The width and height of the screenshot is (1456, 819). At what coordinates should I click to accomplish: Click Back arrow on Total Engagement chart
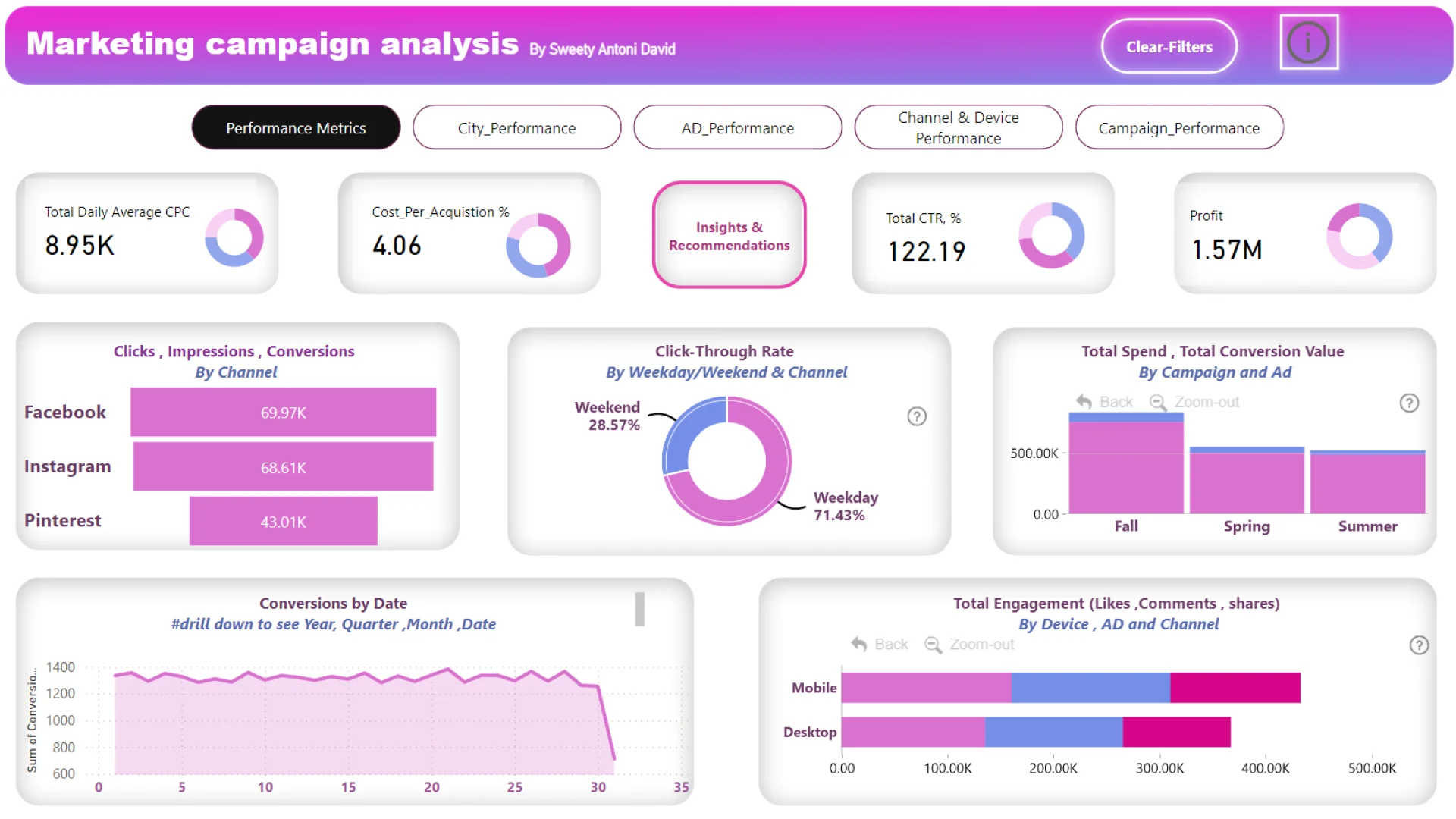pyautogui.click(x=859, y=645)
